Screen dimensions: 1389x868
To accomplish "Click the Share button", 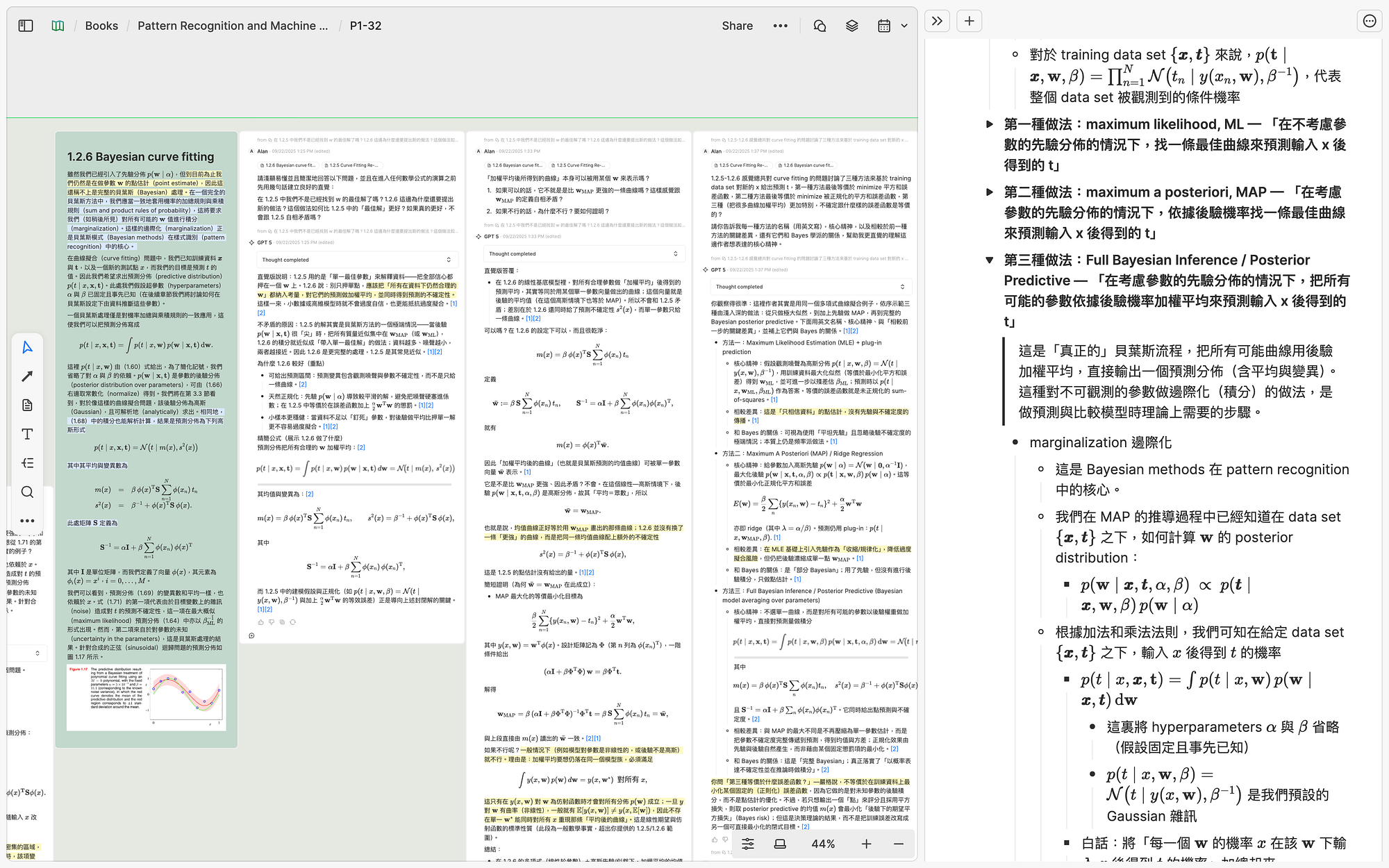I will (x=737, y=26).
